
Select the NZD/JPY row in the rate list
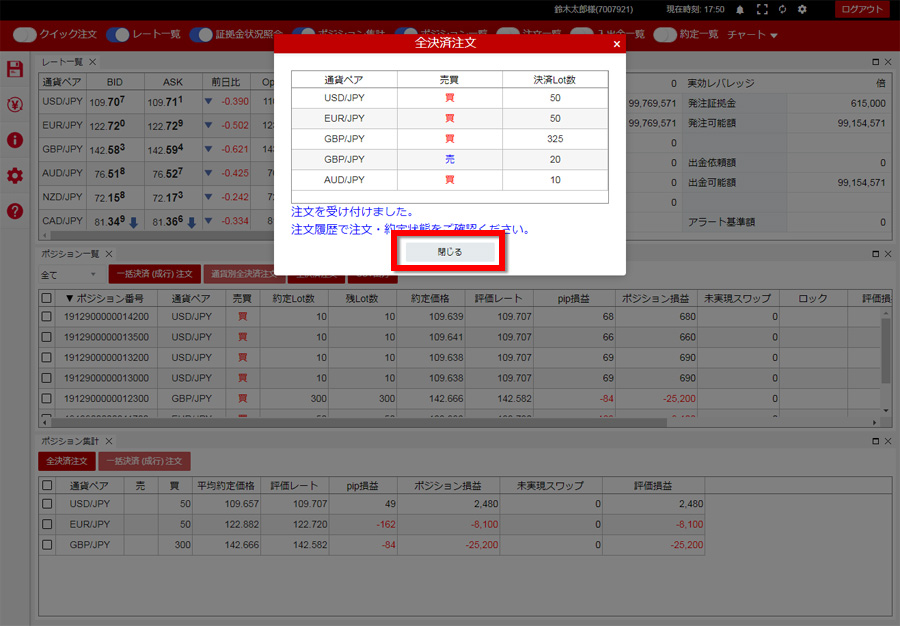[156, 197]
